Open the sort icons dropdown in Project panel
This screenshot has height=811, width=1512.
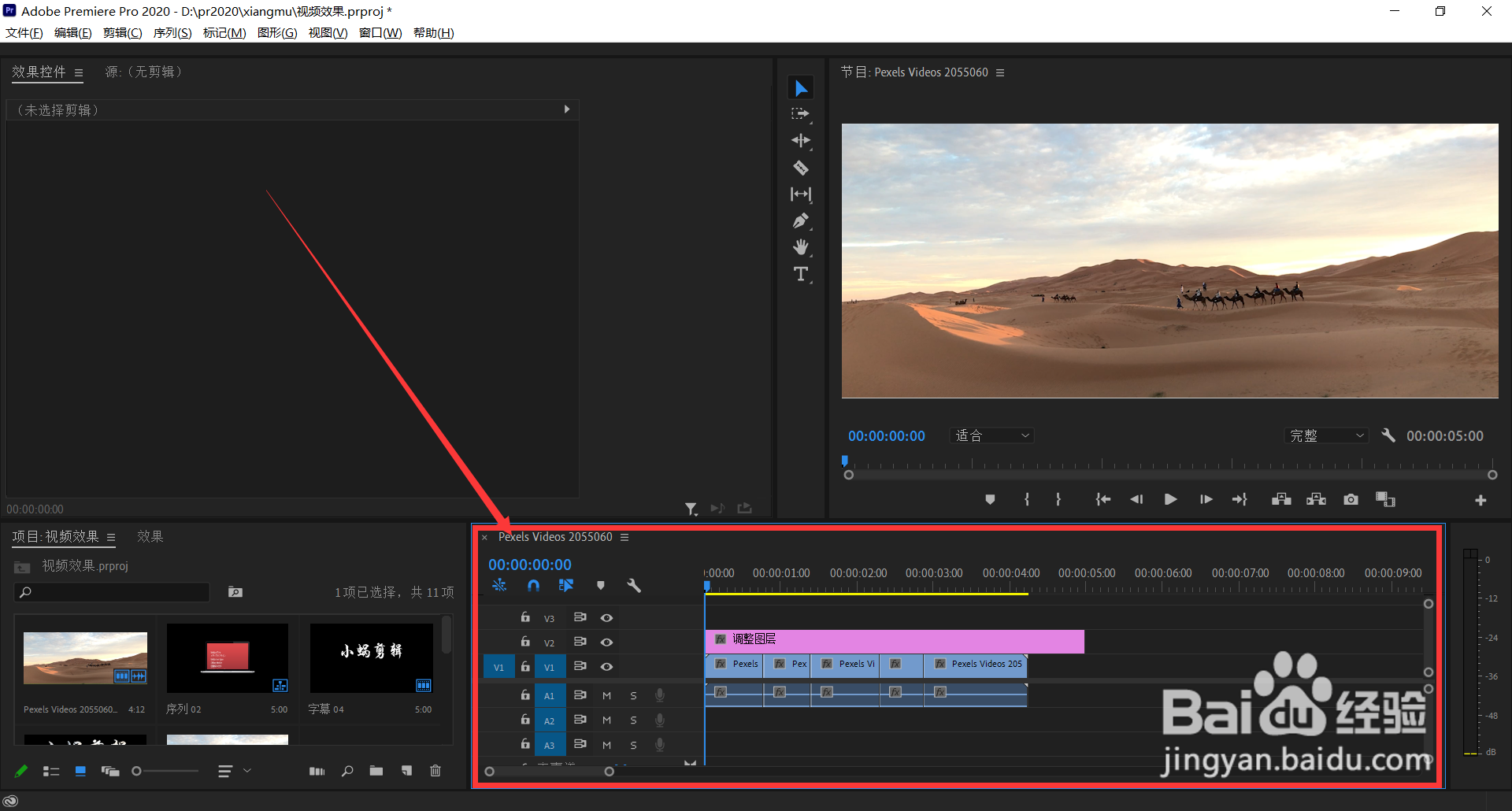pyautogui.click(x=234, y=771)
